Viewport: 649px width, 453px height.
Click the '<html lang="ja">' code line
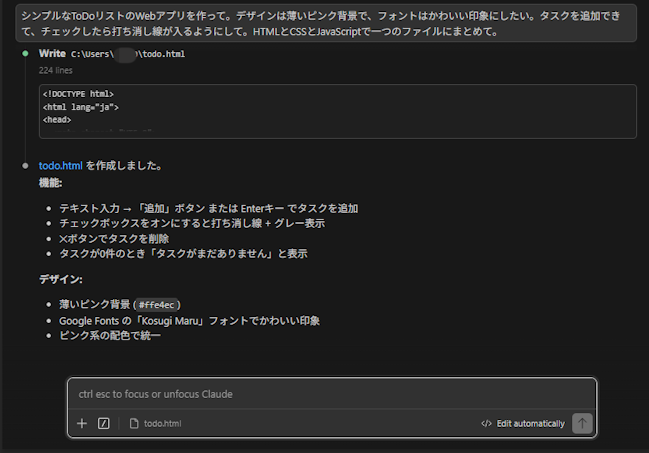click(x=81, y=107)
